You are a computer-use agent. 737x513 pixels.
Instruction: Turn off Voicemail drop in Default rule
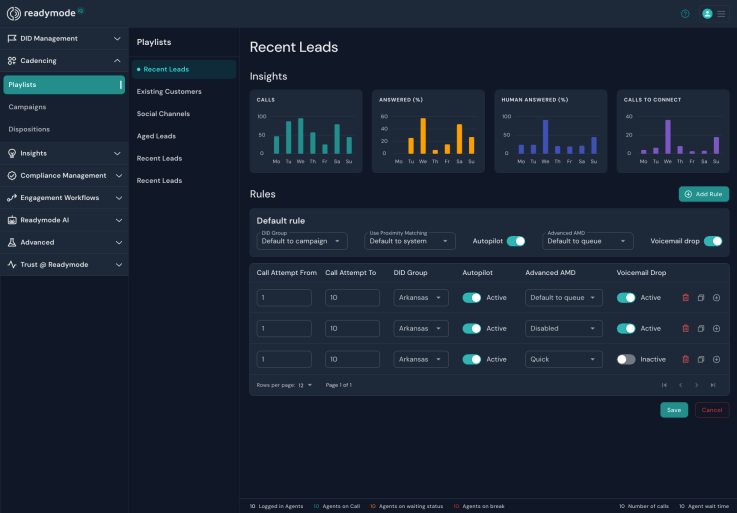(x=713, y=241)
